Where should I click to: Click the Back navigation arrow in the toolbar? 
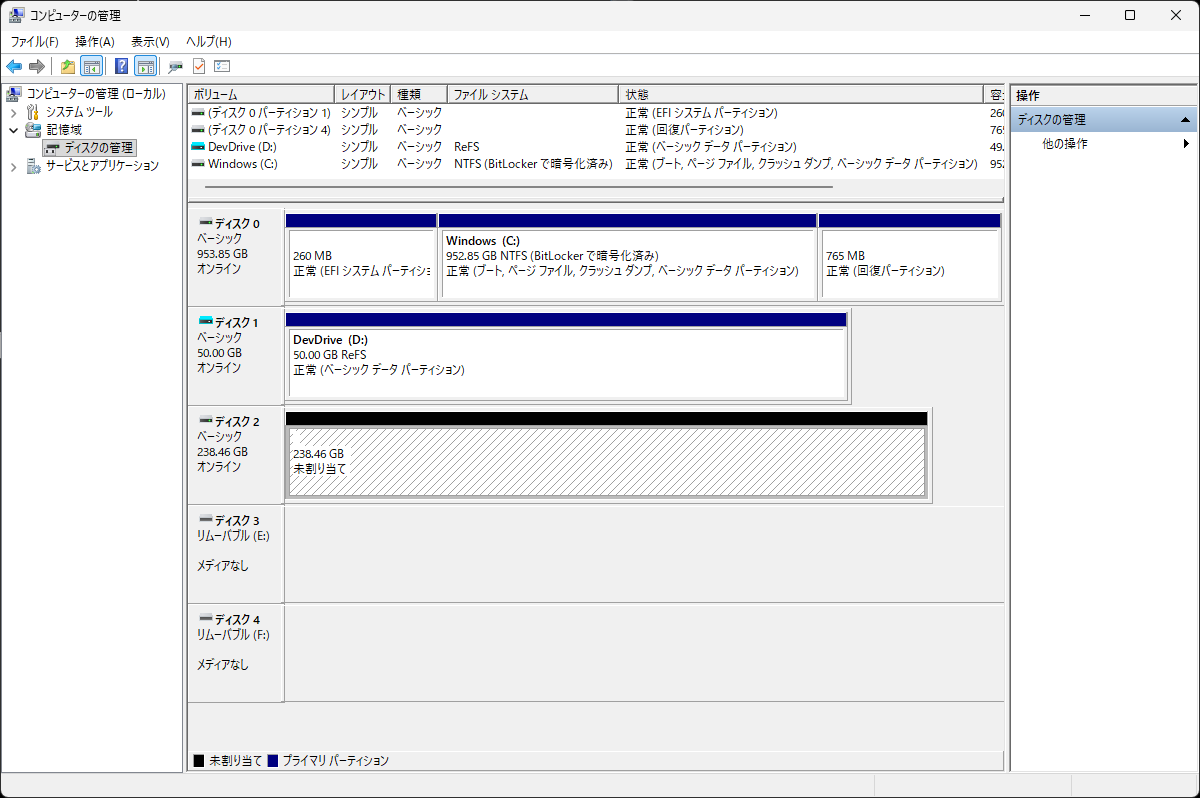coord(13,66)
